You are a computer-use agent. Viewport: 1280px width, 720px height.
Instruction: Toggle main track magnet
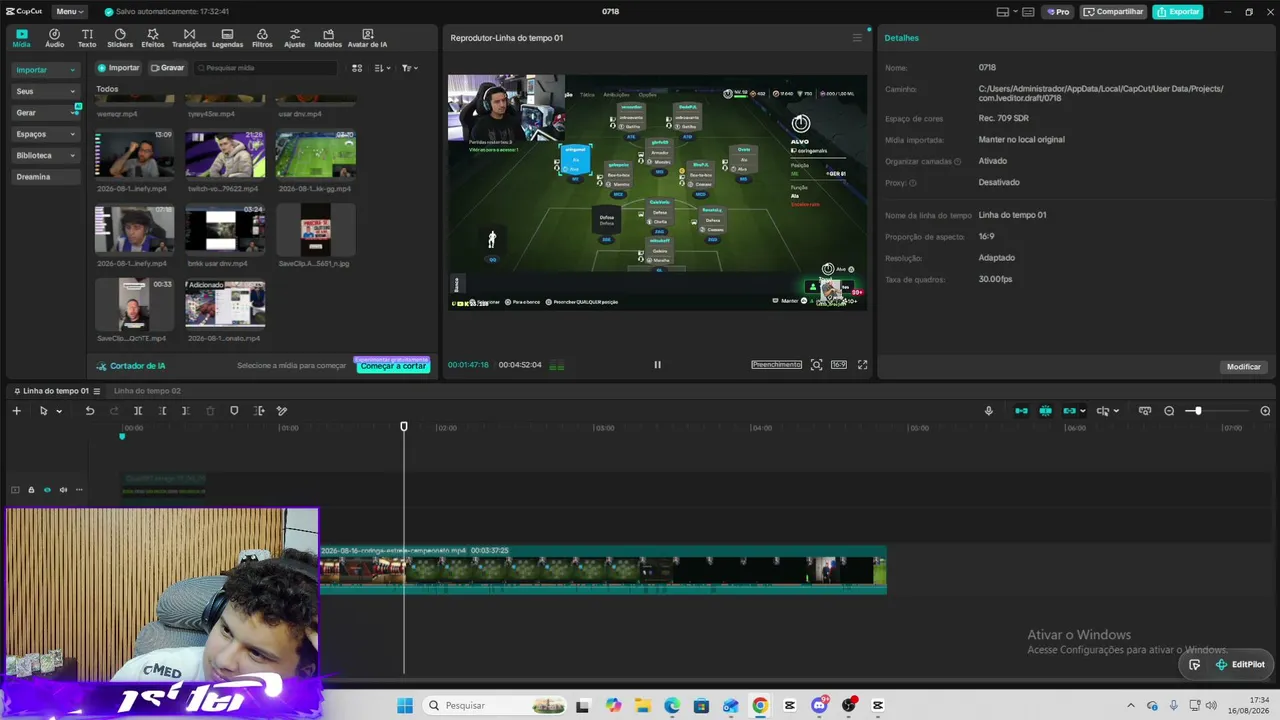coord(1021,411)
